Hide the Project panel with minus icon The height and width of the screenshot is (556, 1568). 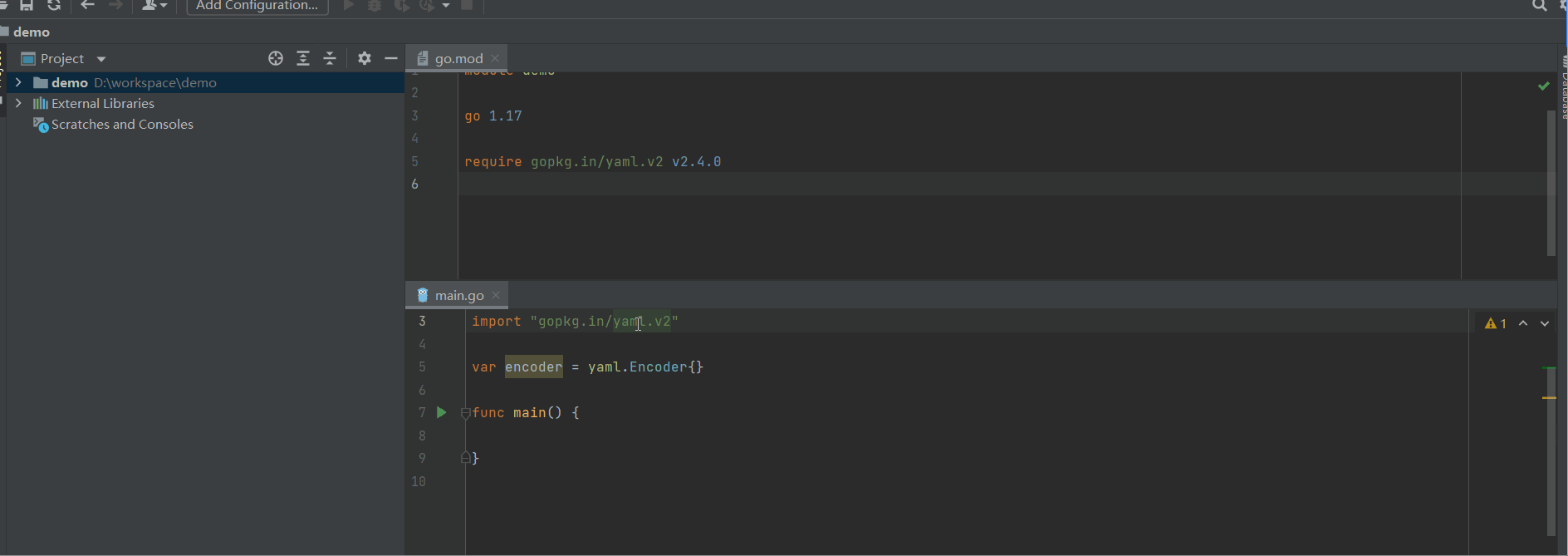click(x=391, y=58)
